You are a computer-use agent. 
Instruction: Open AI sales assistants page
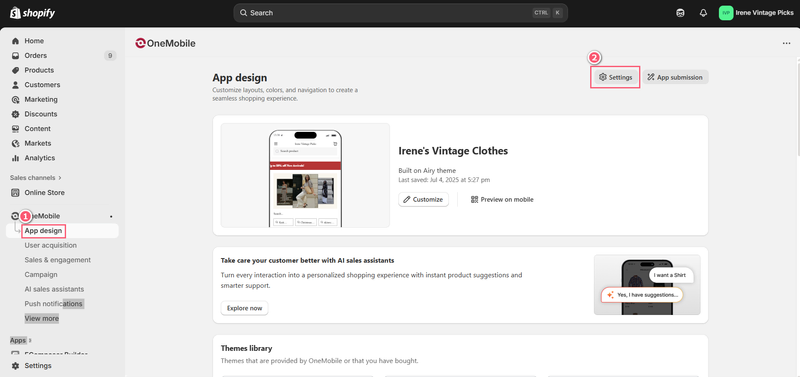pos(54,289)
